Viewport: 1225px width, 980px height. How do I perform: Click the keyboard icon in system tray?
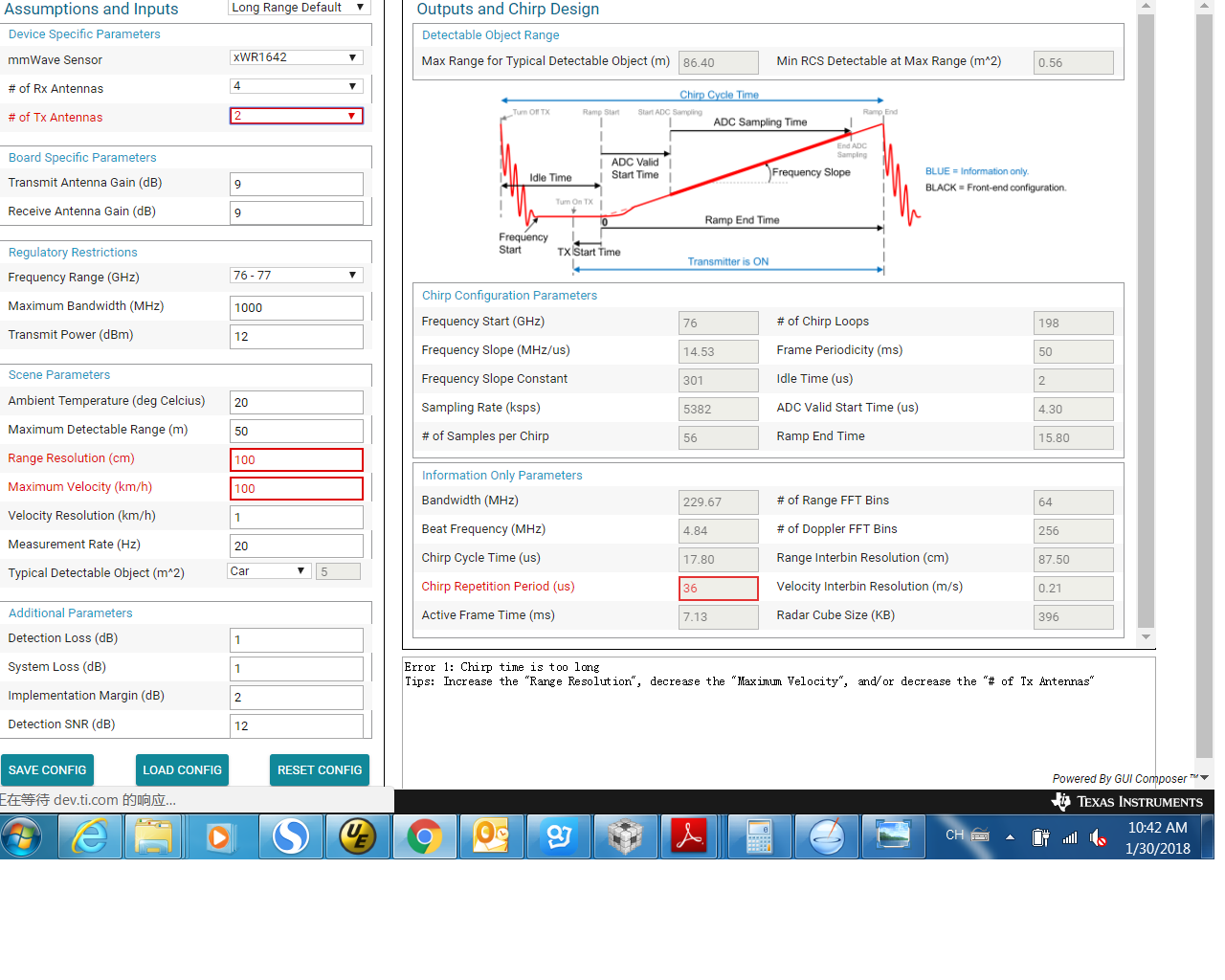pos(980,835)
